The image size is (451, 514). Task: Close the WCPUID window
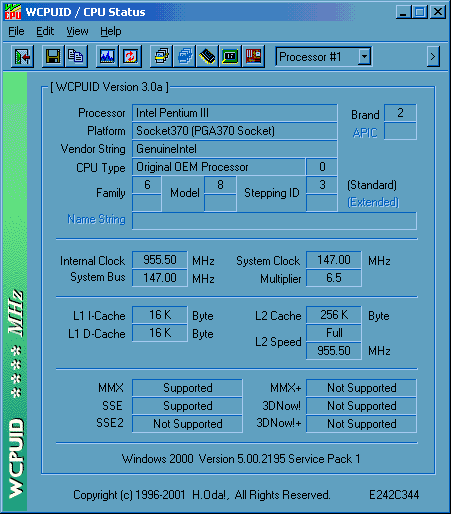click(x=438, y=12)
